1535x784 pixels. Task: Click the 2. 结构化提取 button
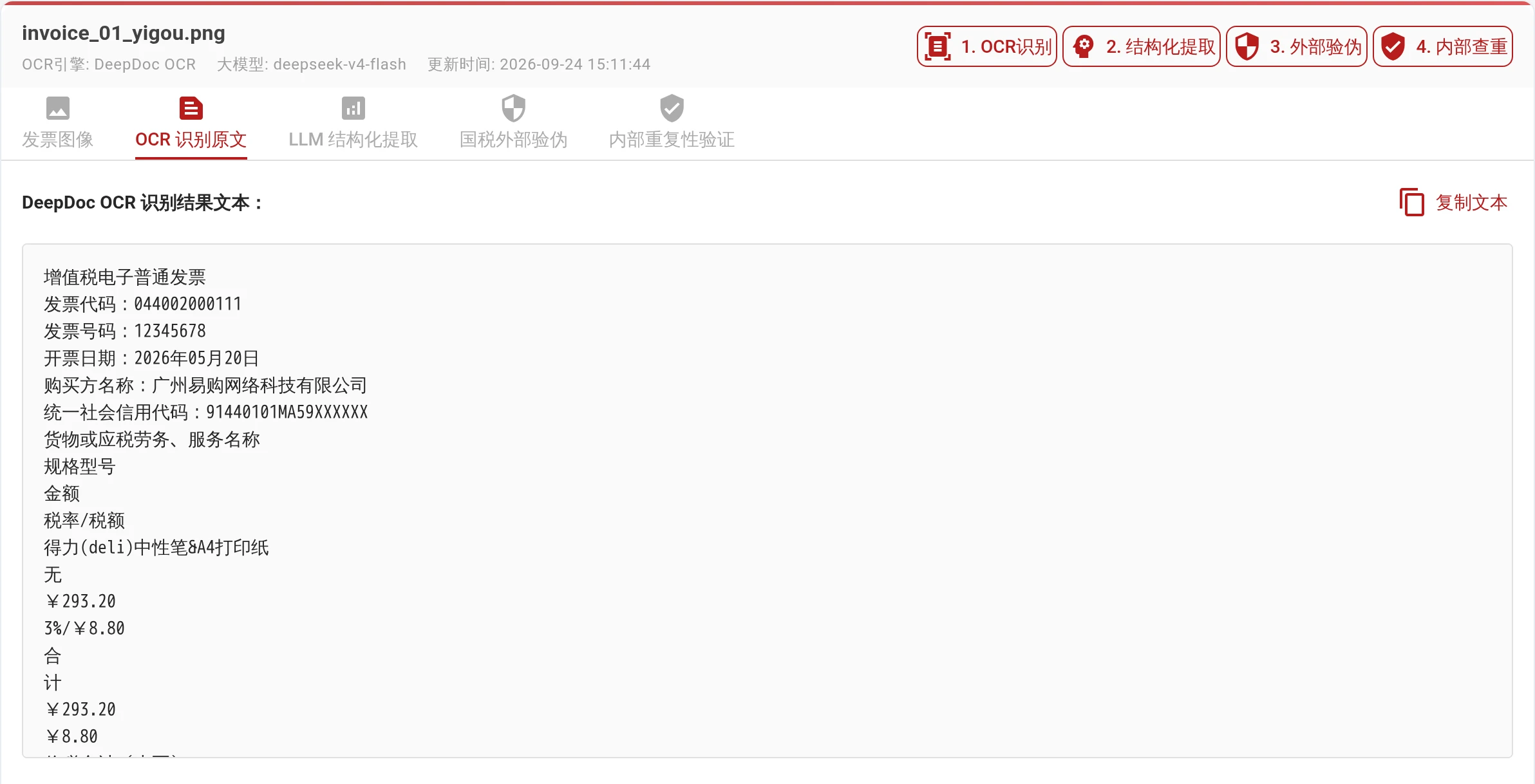tap(1141, 46)
